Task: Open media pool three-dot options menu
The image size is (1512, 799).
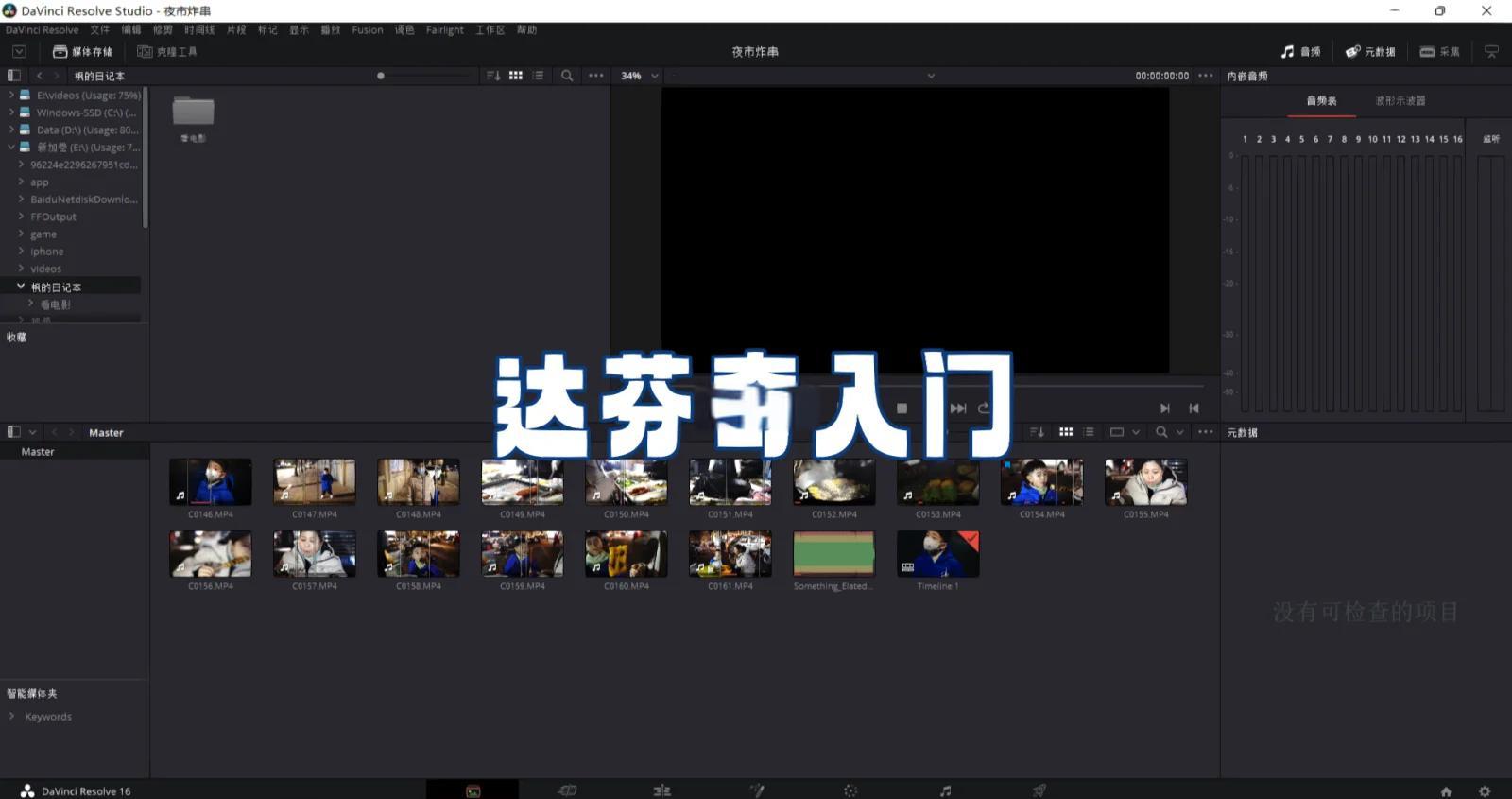Action: (1206, 432)
